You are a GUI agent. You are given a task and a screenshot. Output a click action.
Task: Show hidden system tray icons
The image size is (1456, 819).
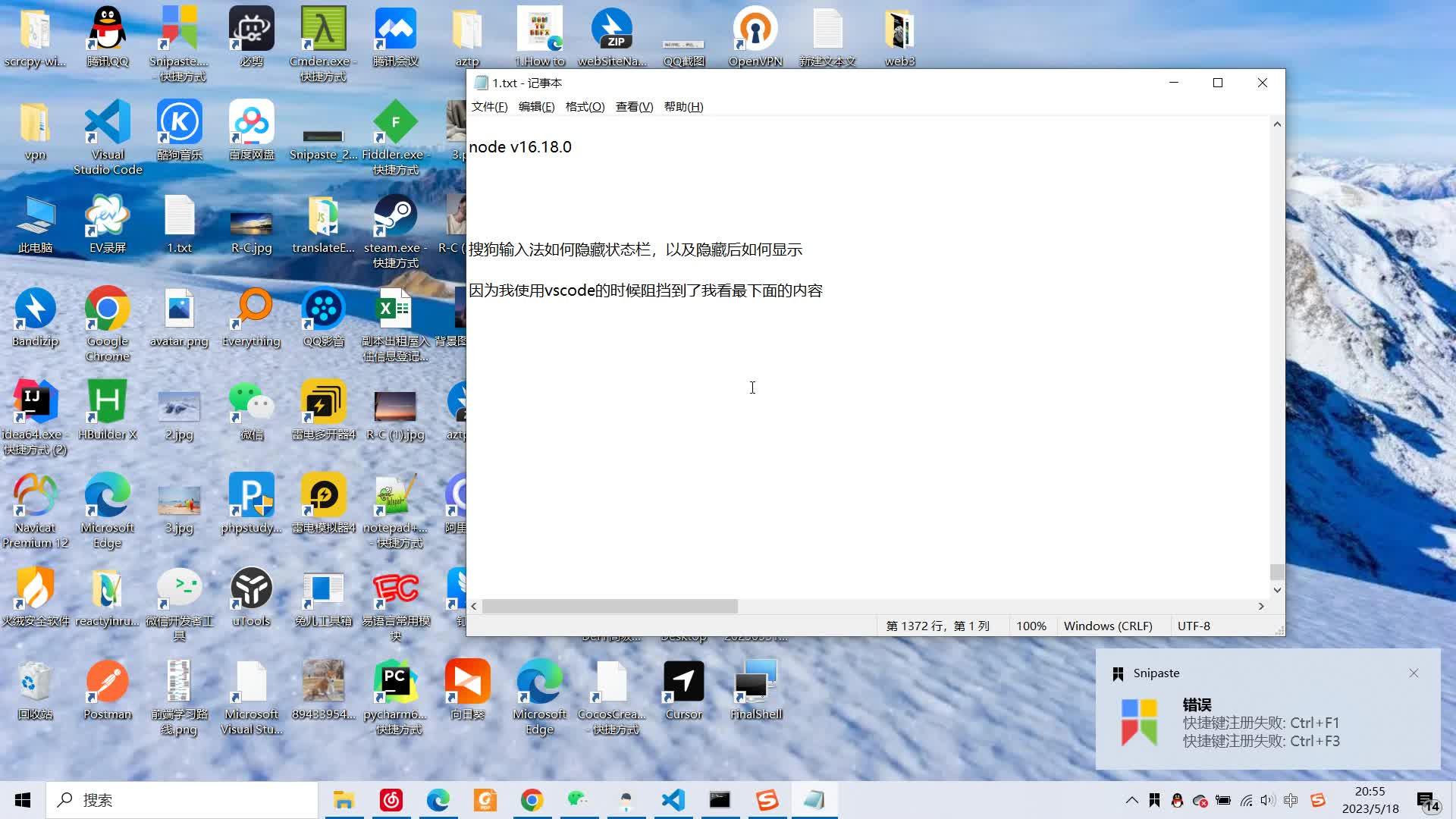point(1131,800)
